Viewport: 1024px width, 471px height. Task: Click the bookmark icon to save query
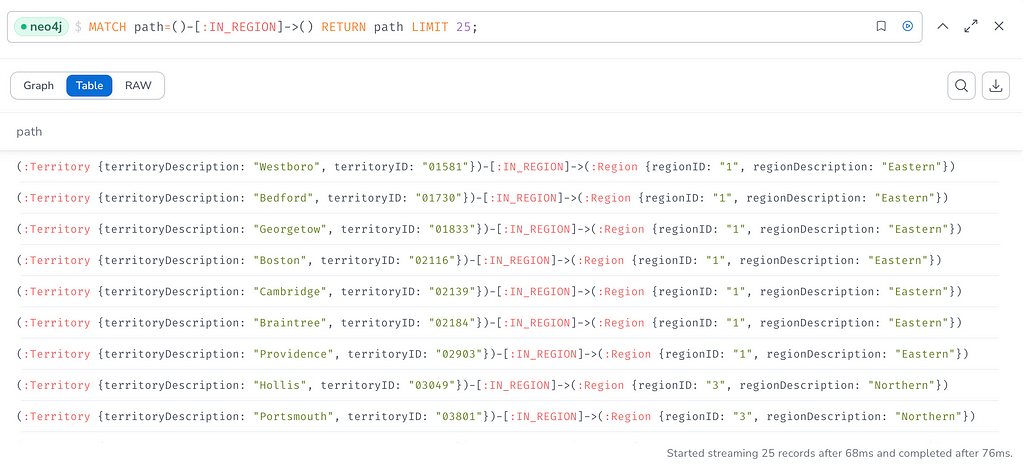pos(881,27)
